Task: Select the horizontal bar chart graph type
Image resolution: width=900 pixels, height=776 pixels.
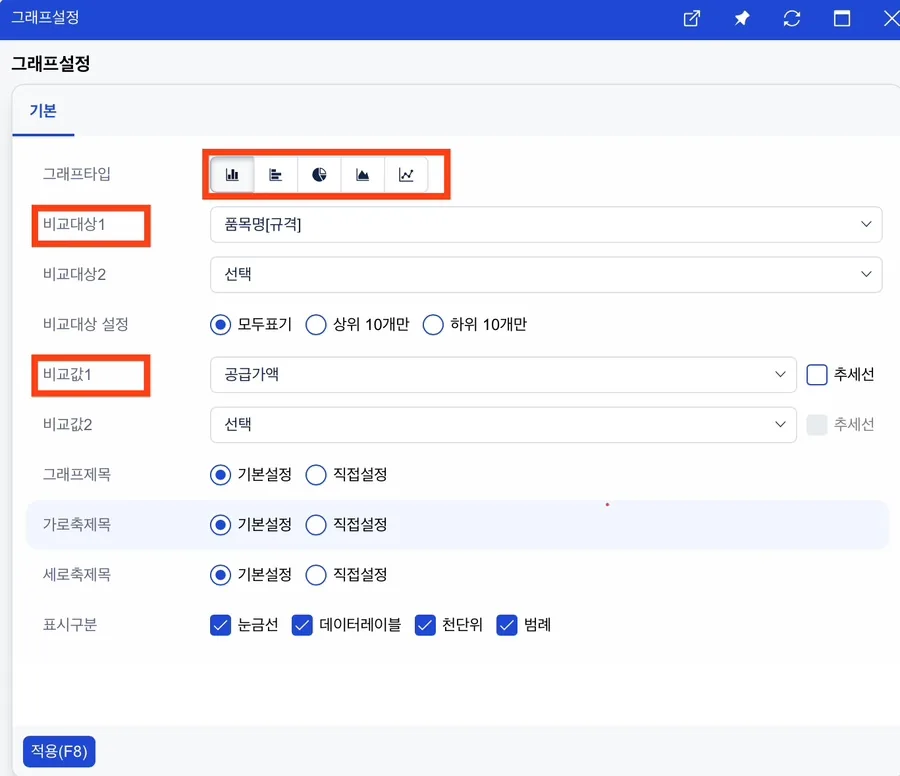Action: (x=276, y=174)
